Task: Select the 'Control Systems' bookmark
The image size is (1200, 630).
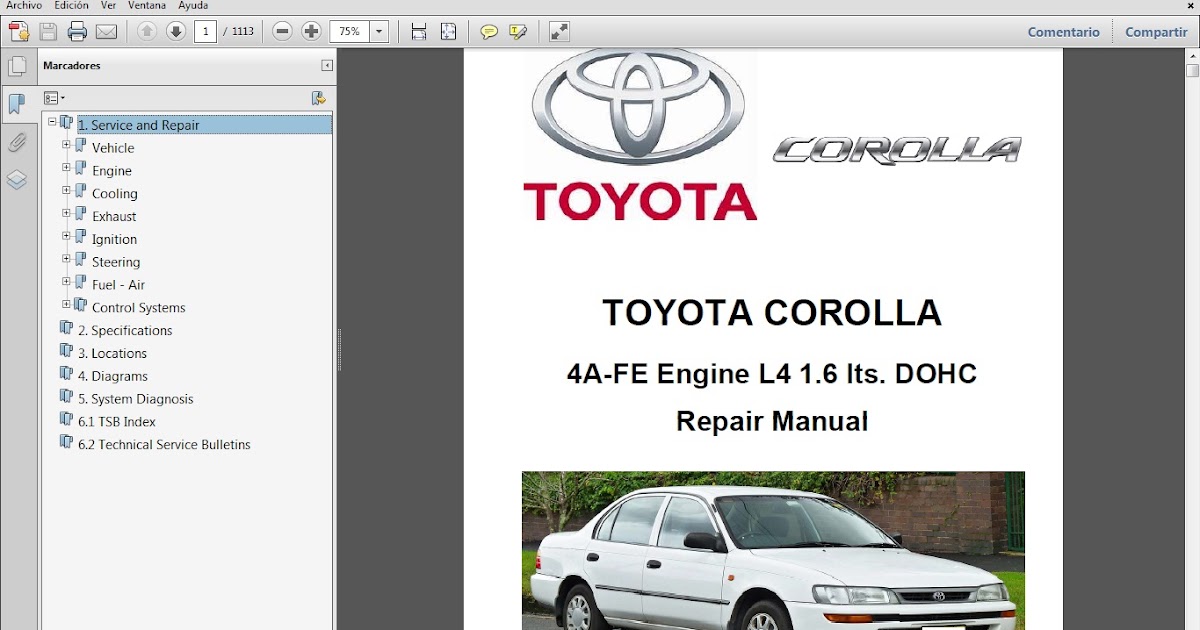Action: 139,308
